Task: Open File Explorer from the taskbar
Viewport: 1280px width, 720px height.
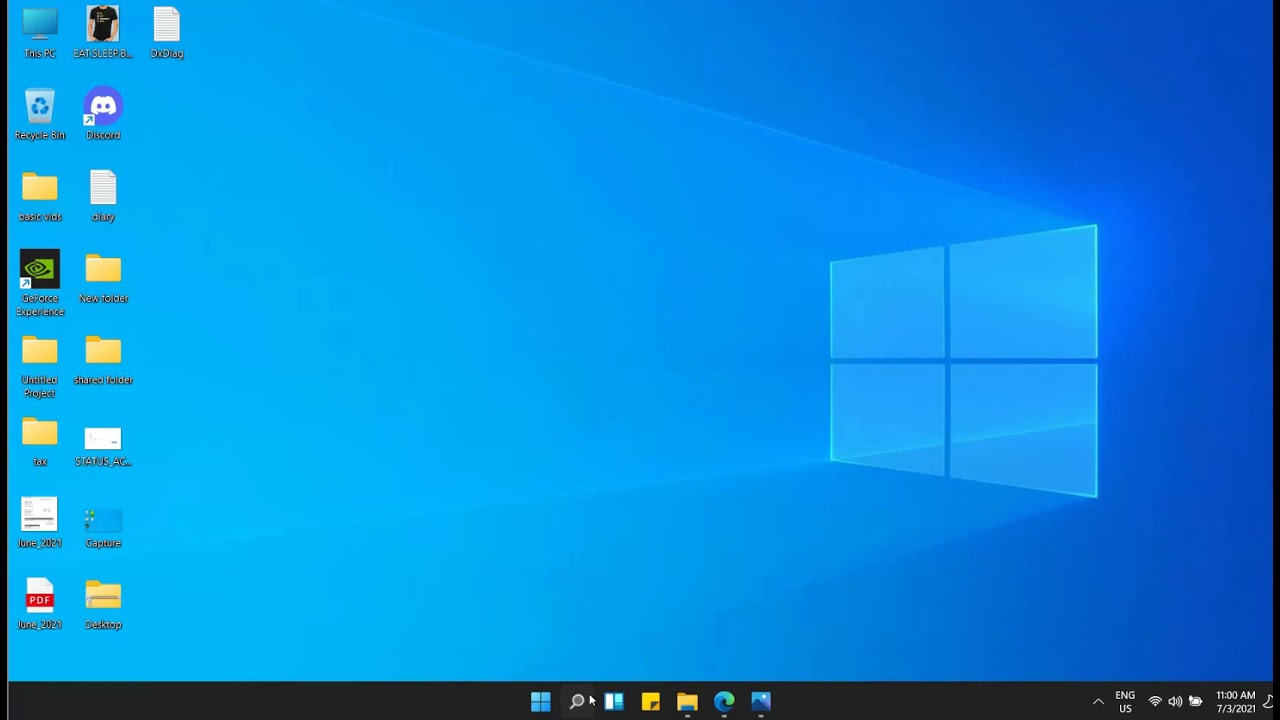Action: pos(687,701)
